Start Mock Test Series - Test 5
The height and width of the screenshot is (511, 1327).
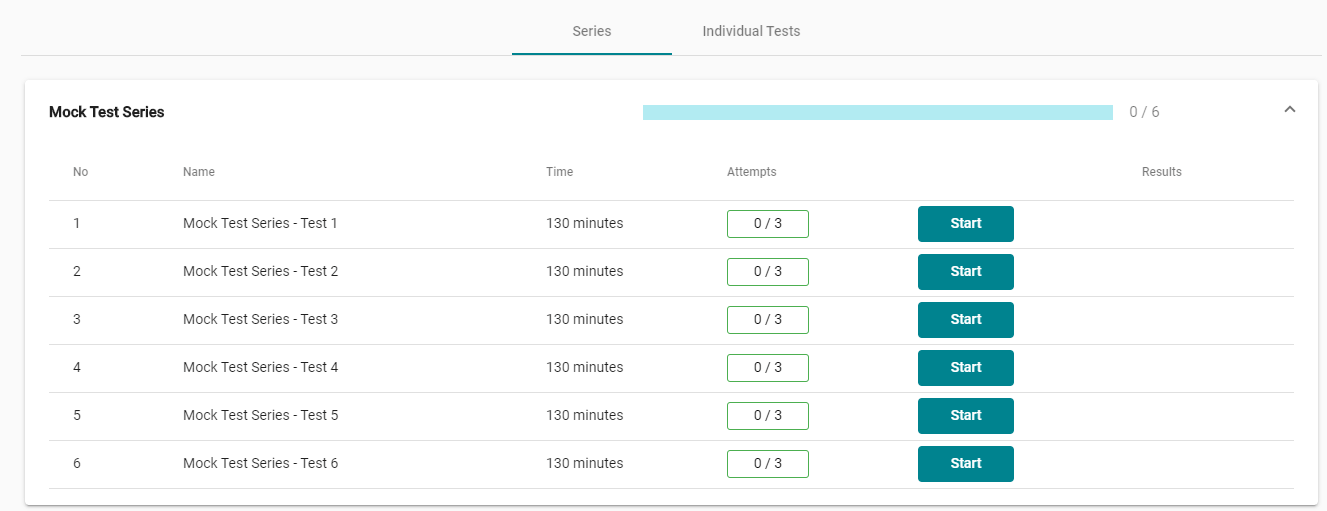(x=965, y=416)
